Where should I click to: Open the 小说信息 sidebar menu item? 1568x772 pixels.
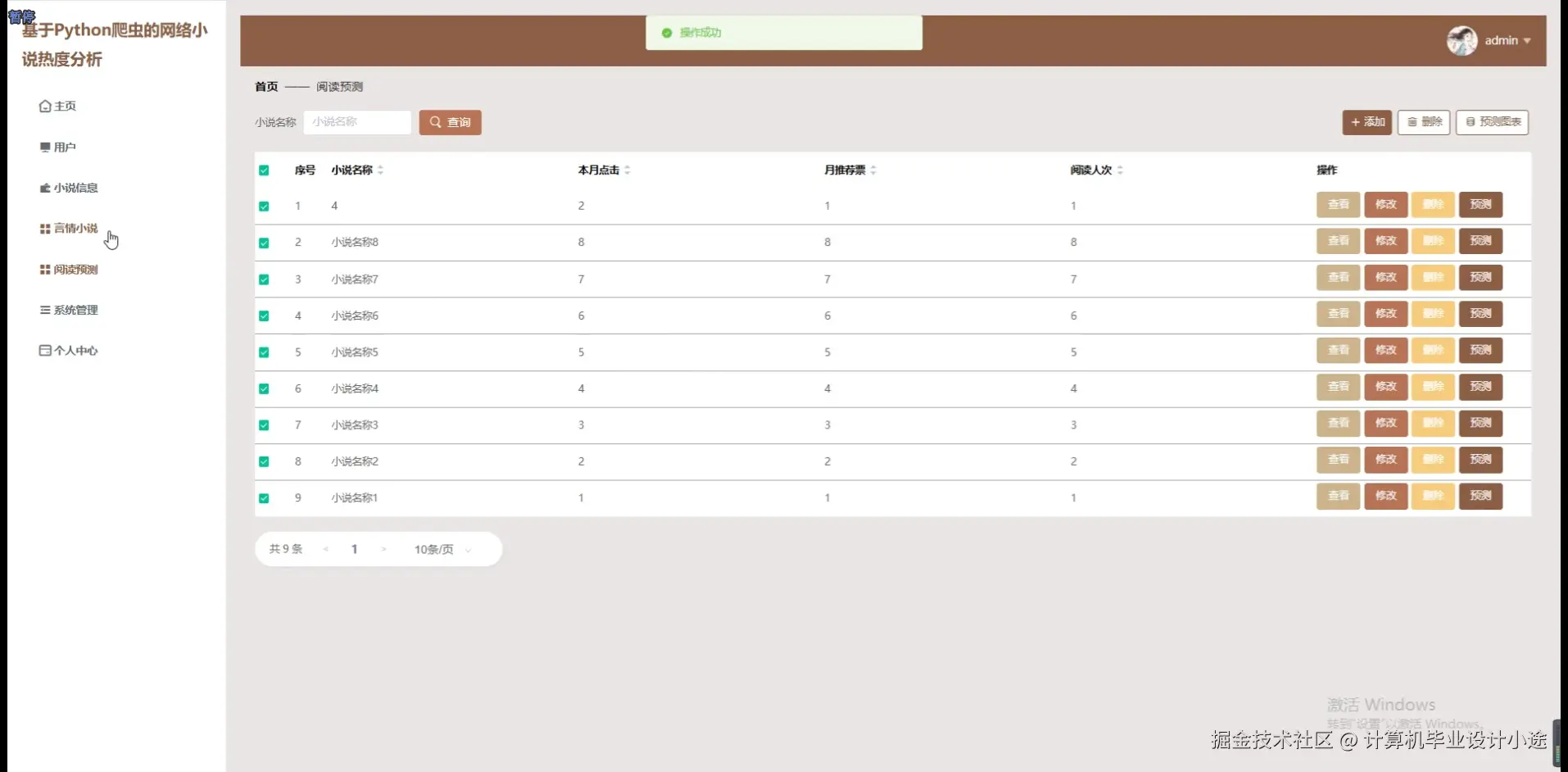[69, 188]
